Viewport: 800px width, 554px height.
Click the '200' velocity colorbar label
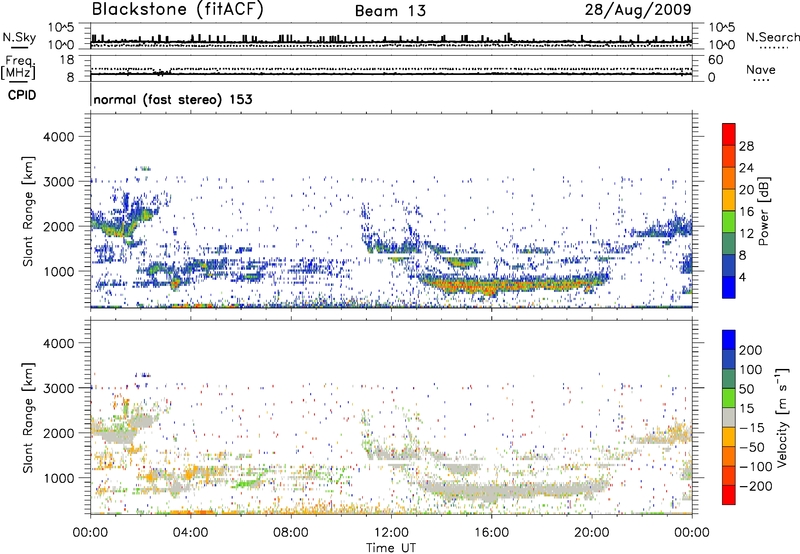tap(751, 350)
